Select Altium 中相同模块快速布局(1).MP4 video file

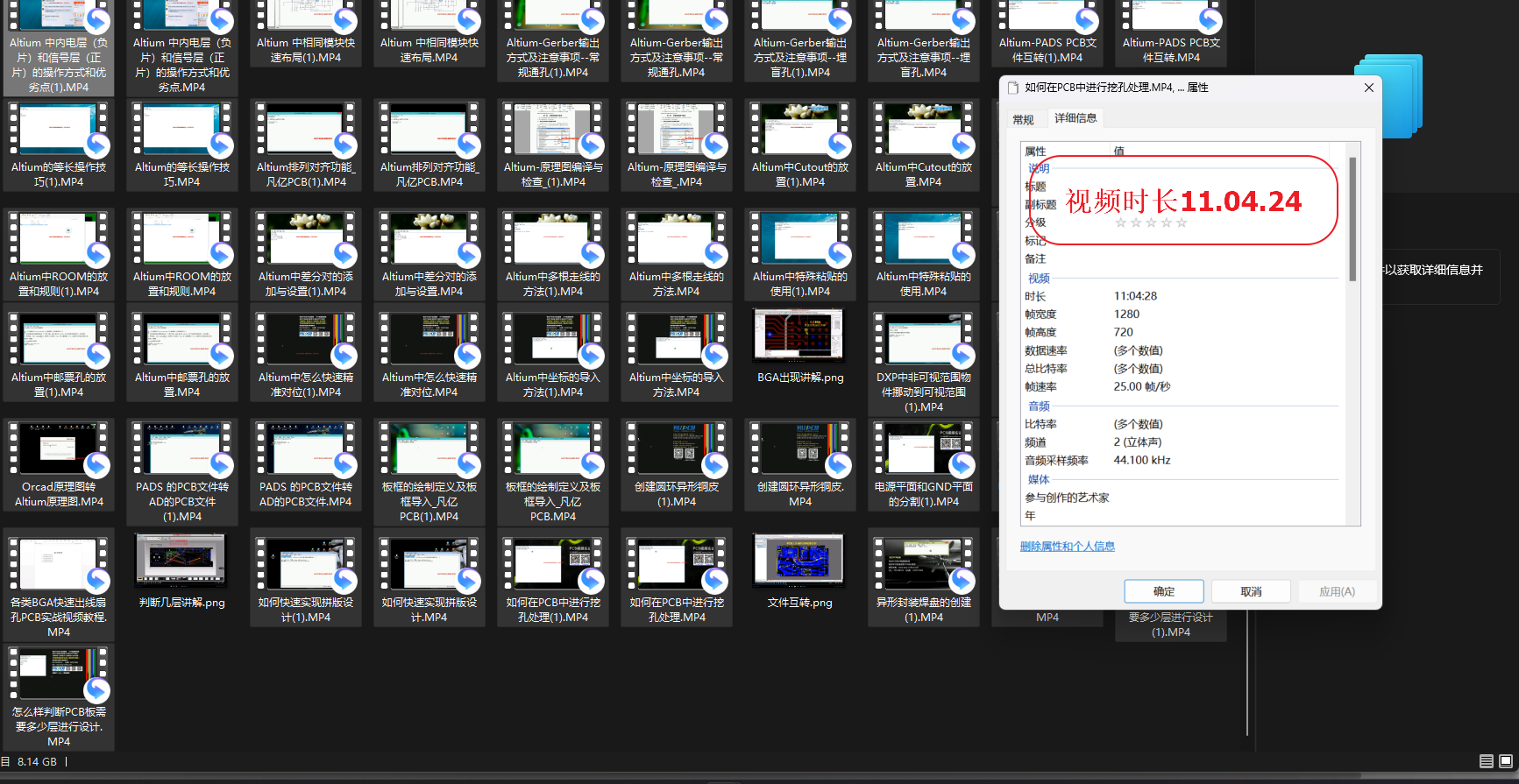[306, 34]
